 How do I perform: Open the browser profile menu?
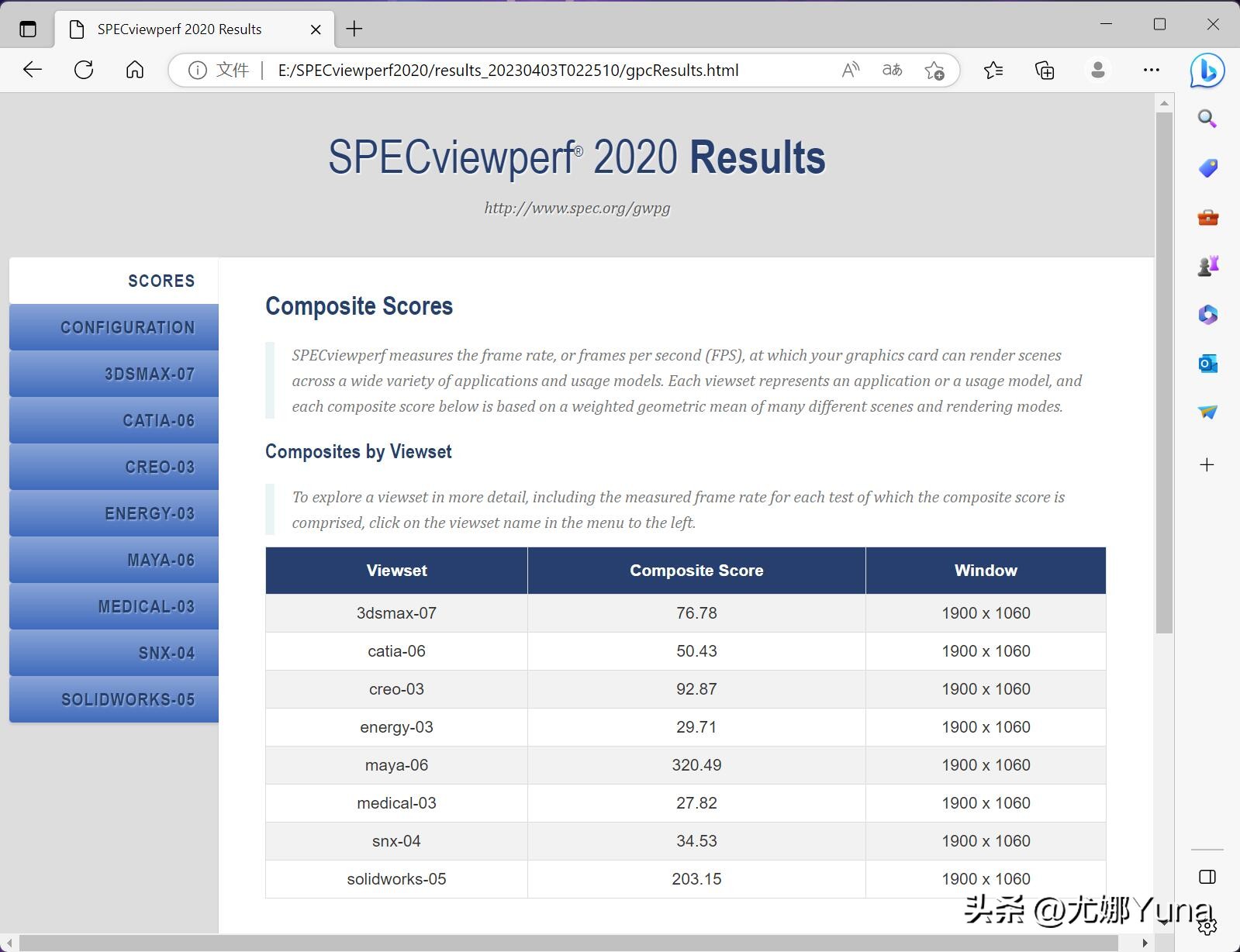point(1097,71)
